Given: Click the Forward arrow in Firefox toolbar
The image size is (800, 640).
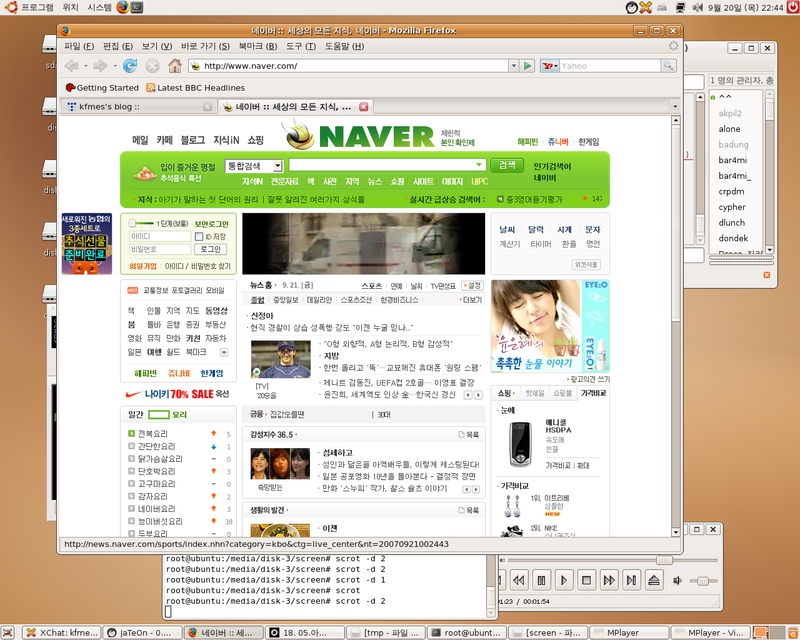Looking at the screenshot, I should click(x=101, y=66).
